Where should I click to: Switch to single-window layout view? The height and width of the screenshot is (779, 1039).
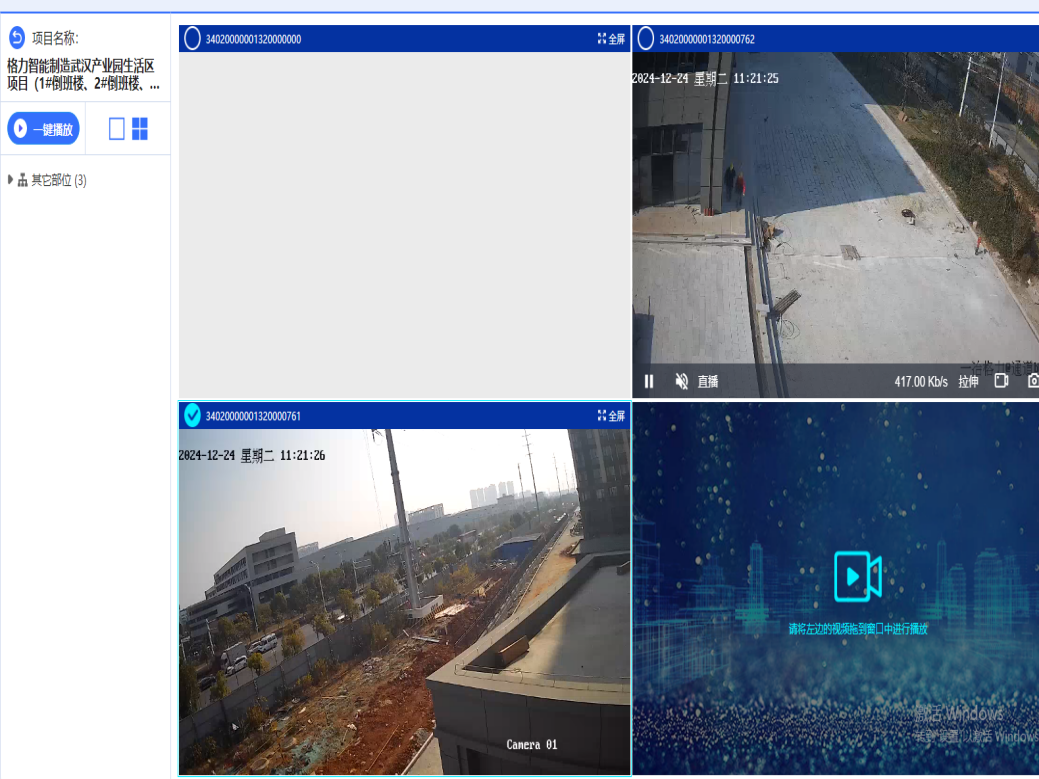(x=117, y=129)
